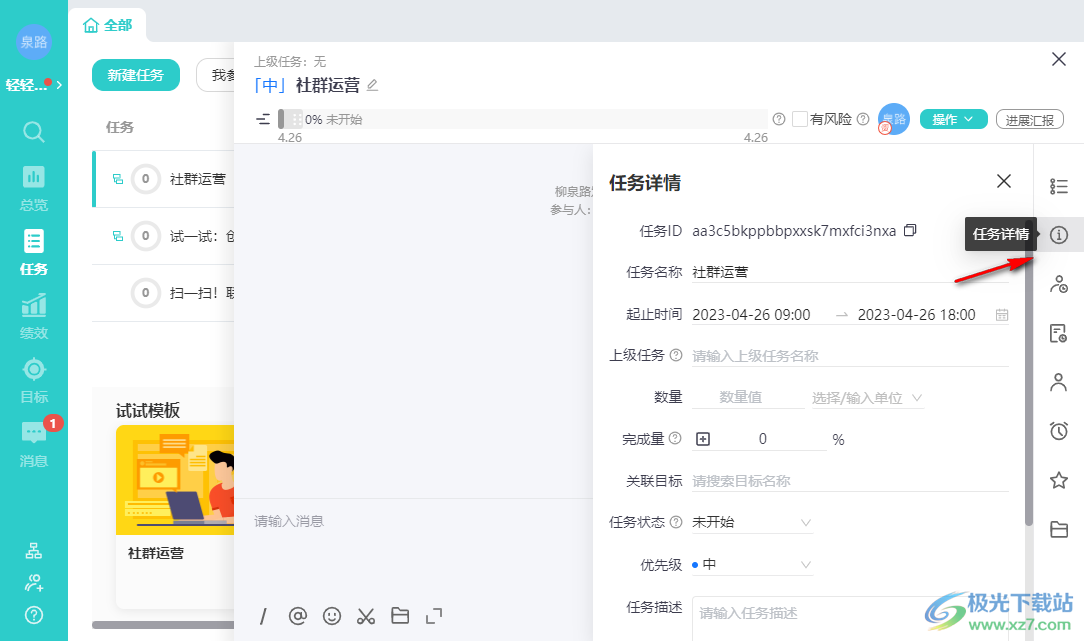Click the star favorite icon in right rail

1058,480
